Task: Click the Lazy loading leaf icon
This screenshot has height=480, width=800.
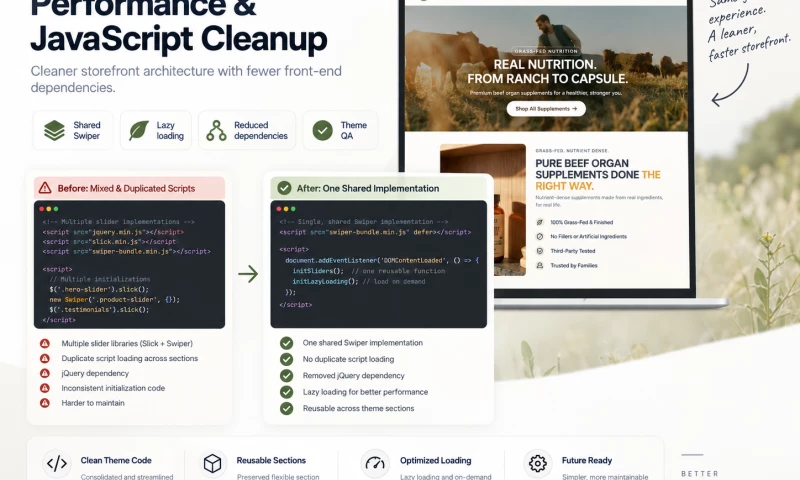Action: click(x=138, y=131)
